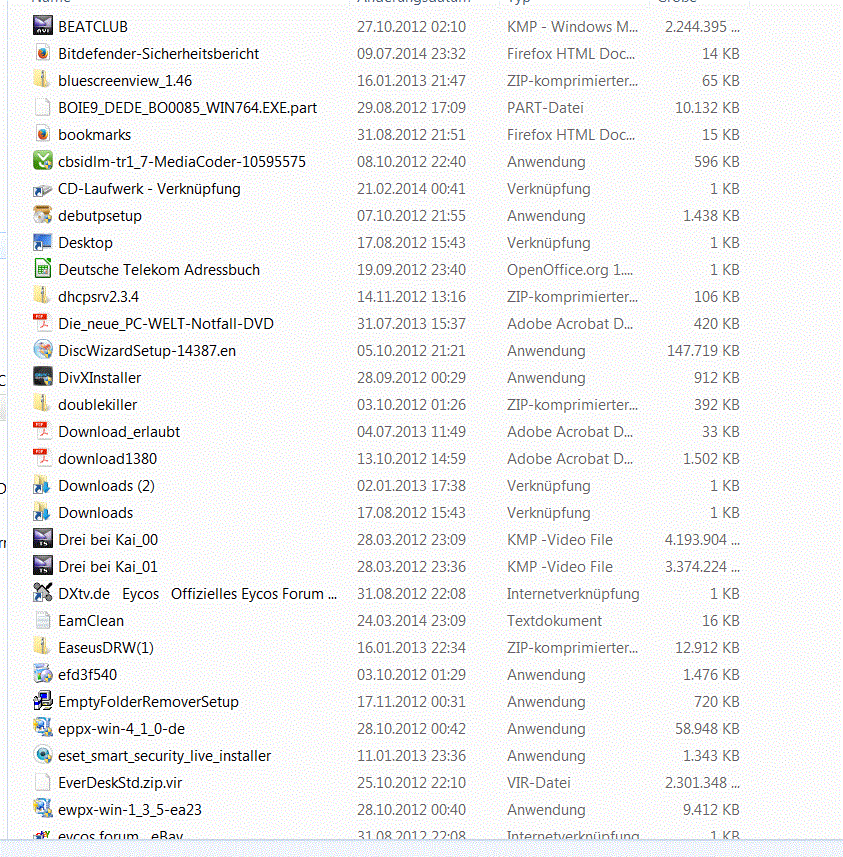Screen dimensions: 843x857
Task: Click the BEATCLUB video file icon
Action: pyautogui.click(x=43, y=26)
